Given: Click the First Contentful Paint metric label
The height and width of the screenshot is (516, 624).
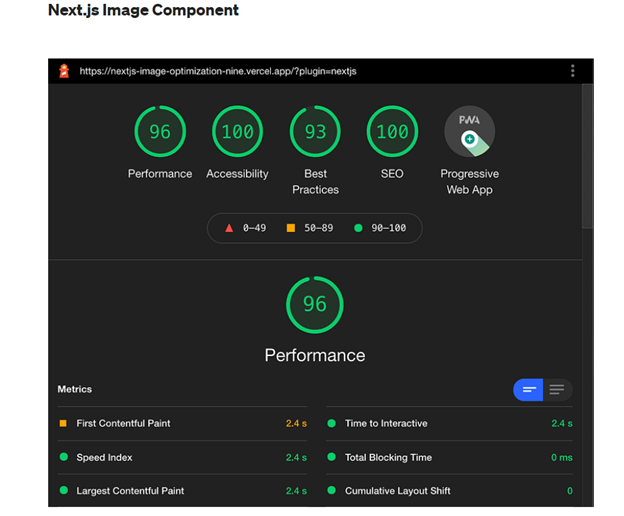Looking at the screenshot, I should point(123,423).
